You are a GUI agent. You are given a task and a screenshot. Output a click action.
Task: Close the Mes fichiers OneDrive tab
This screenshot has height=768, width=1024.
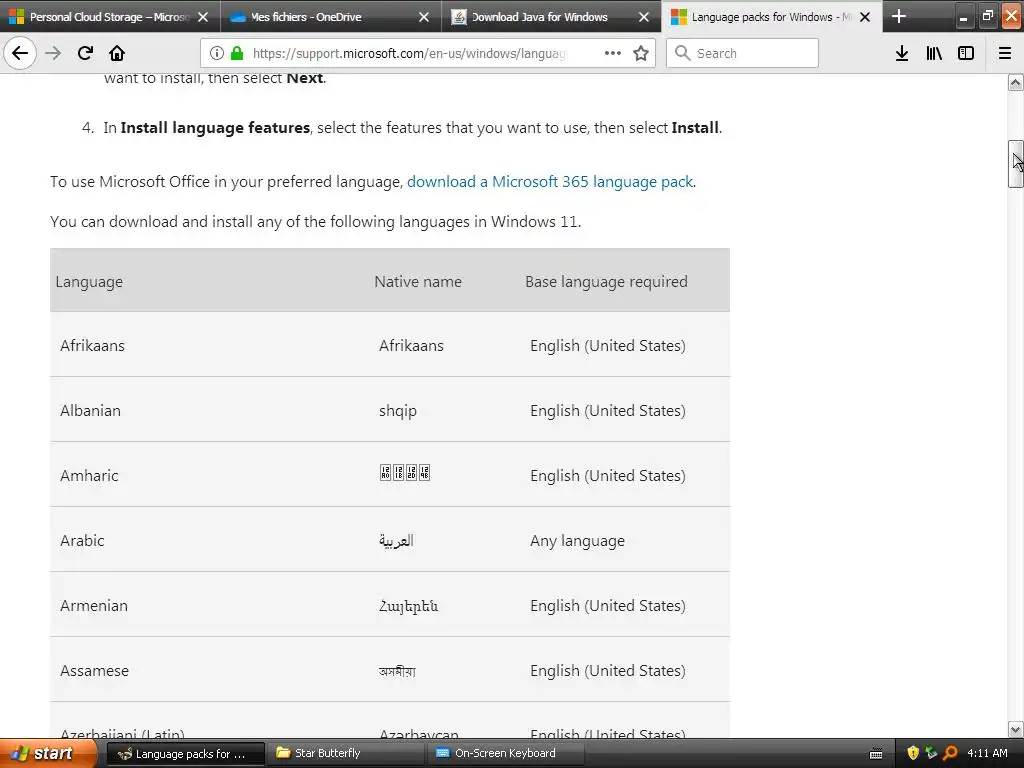424,17
